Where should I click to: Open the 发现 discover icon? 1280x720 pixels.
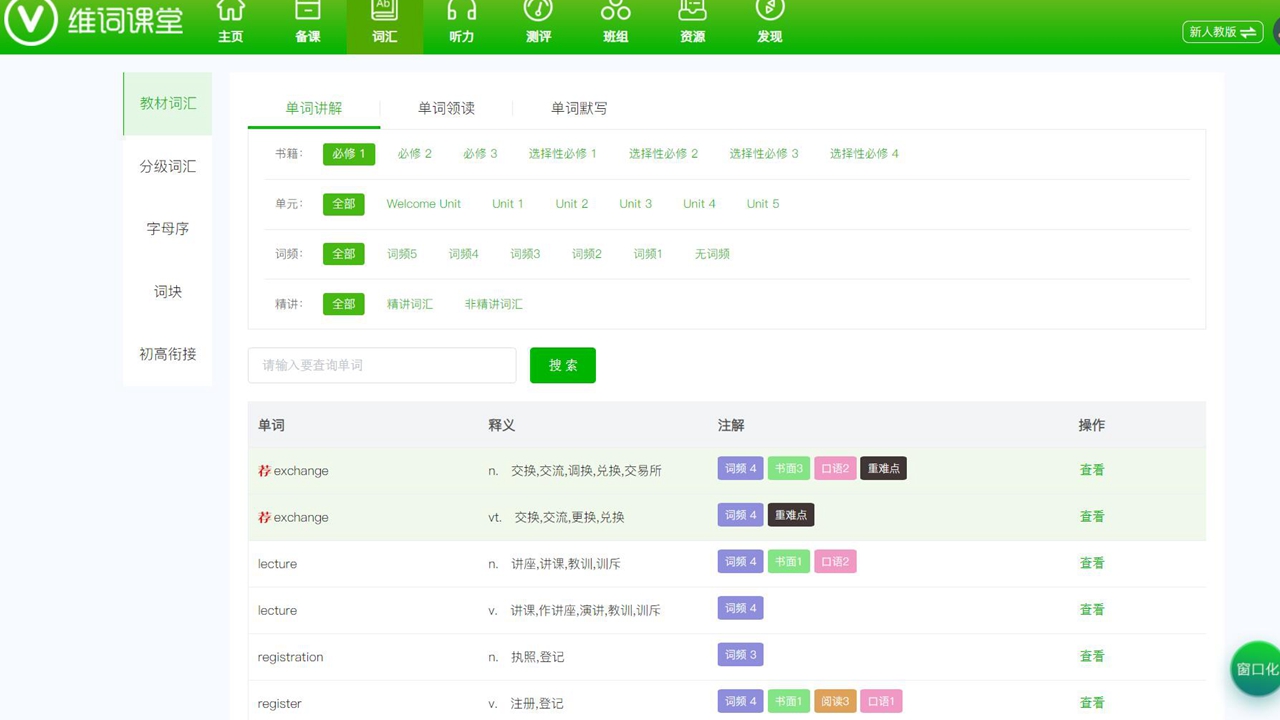tap(769, 25)
